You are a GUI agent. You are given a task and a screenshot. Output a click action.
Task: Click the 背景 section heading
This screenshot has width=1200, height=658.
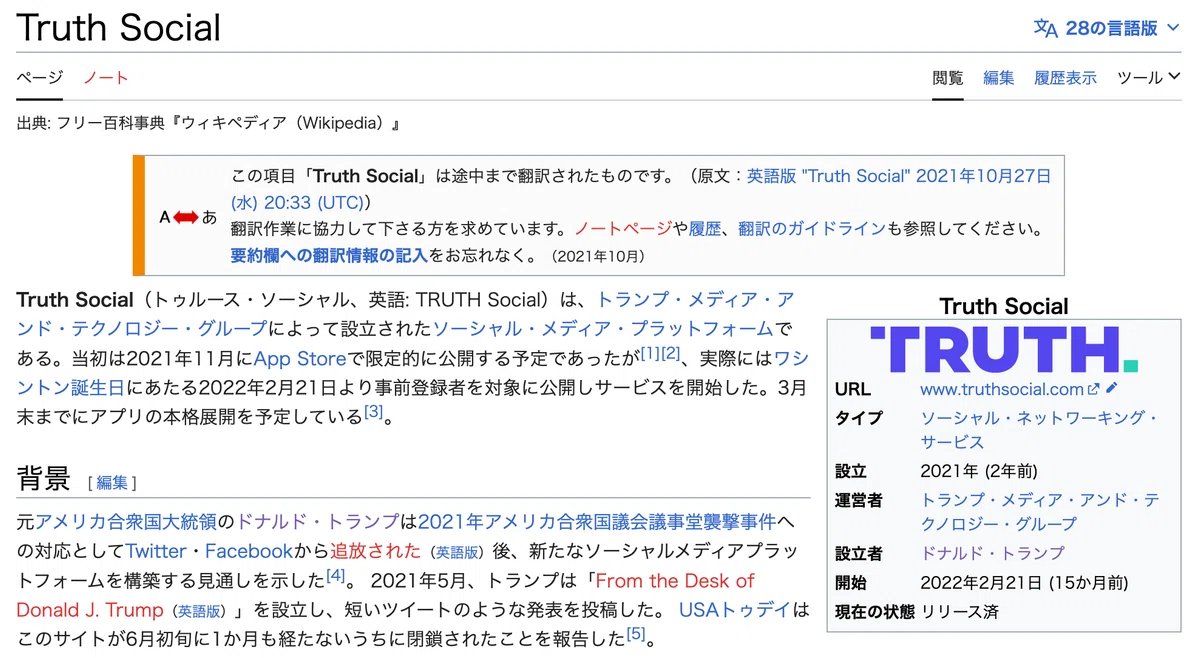[x=44, y=479]
